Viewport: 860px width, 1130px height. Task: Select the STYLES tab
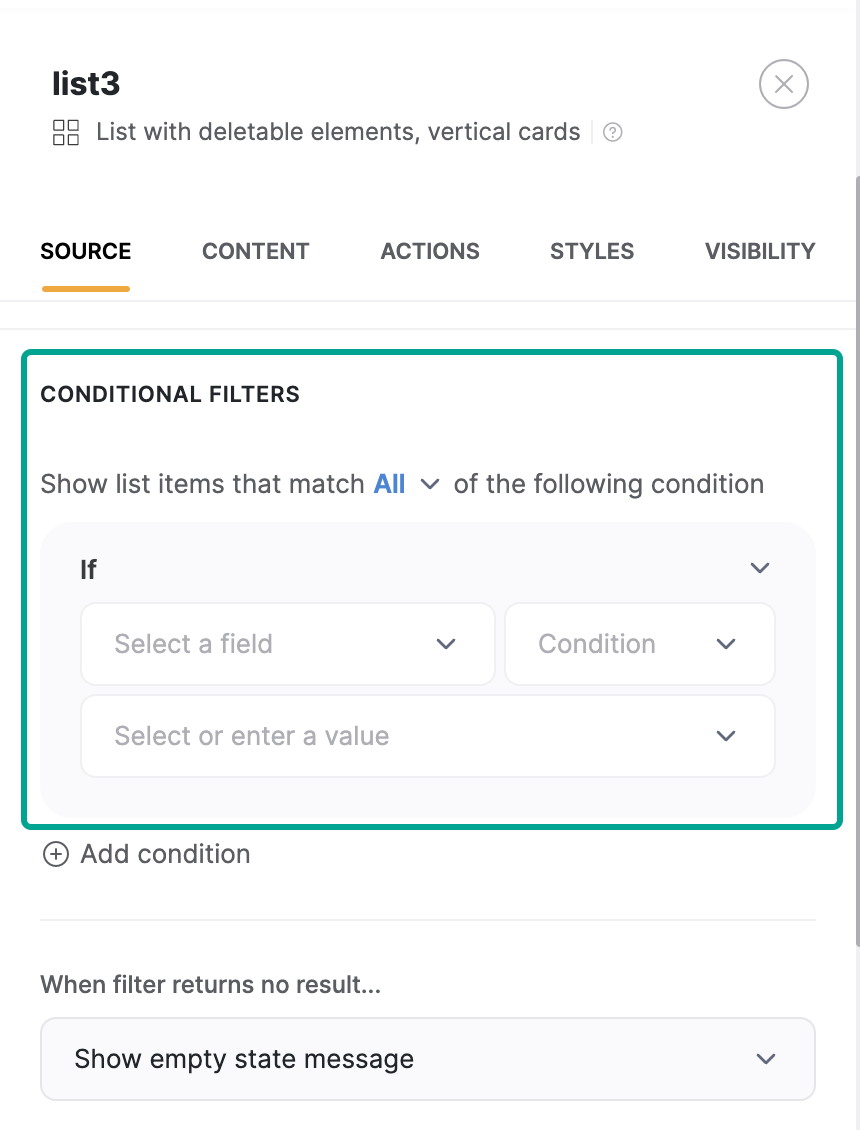[x=592, y=251]
